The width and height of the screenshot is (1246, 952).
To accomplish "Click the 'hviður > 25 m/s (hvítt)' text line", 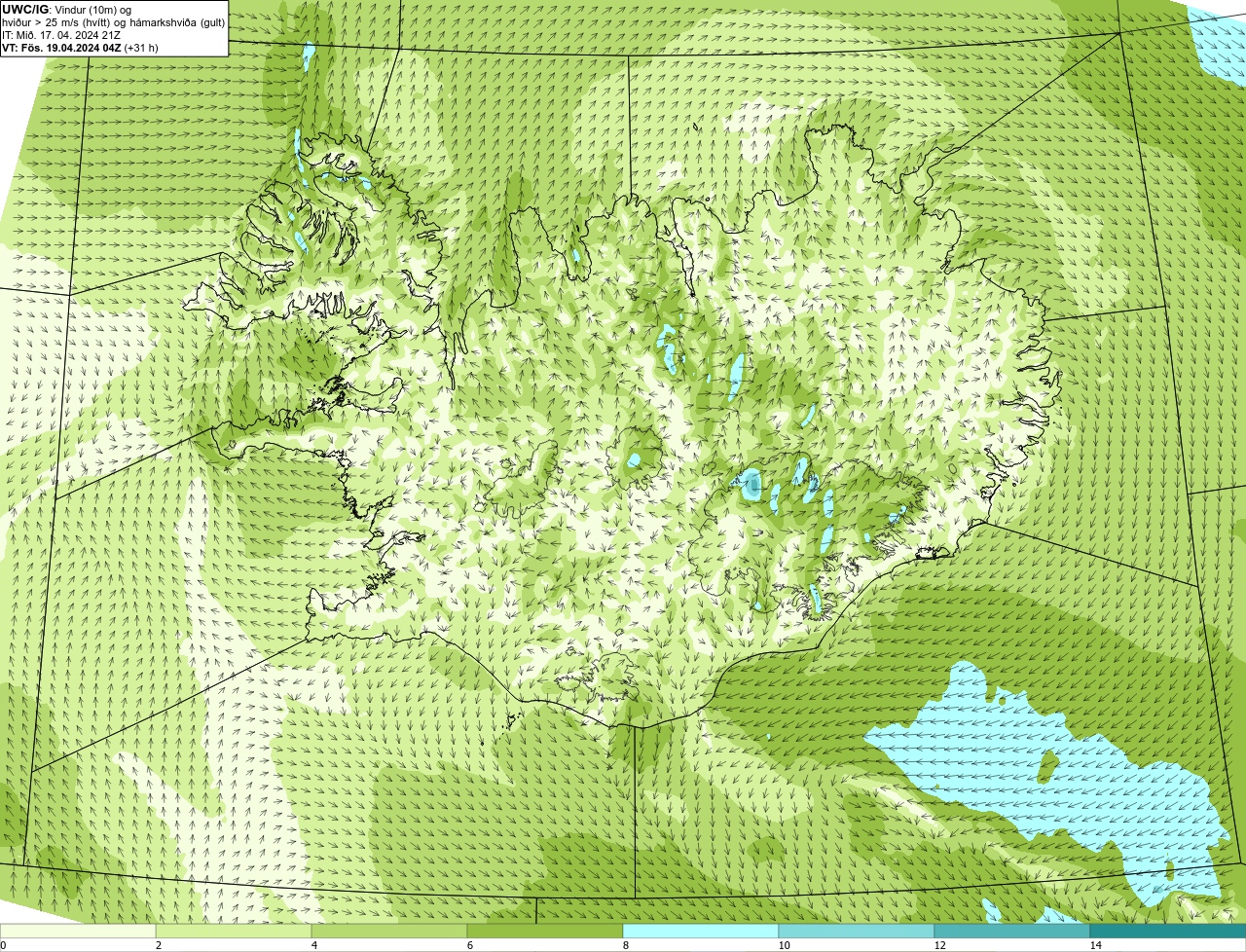I will click(114, 22).
